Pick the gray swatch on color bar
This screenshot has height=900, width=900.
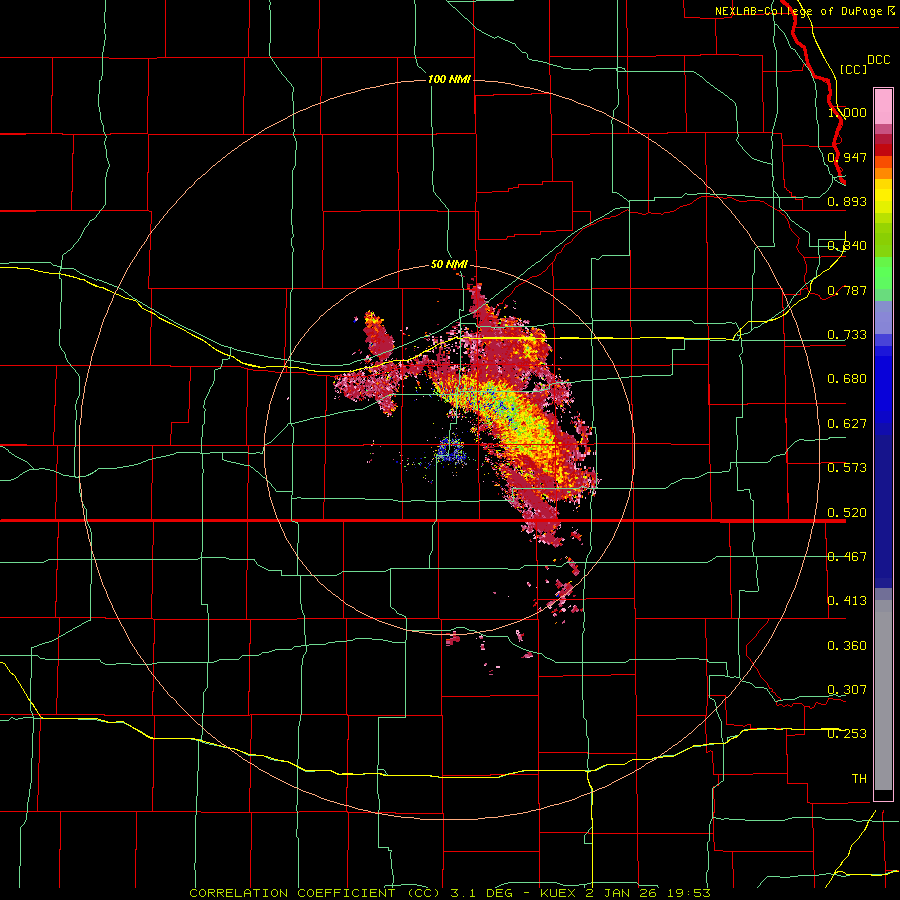point(883,695)
